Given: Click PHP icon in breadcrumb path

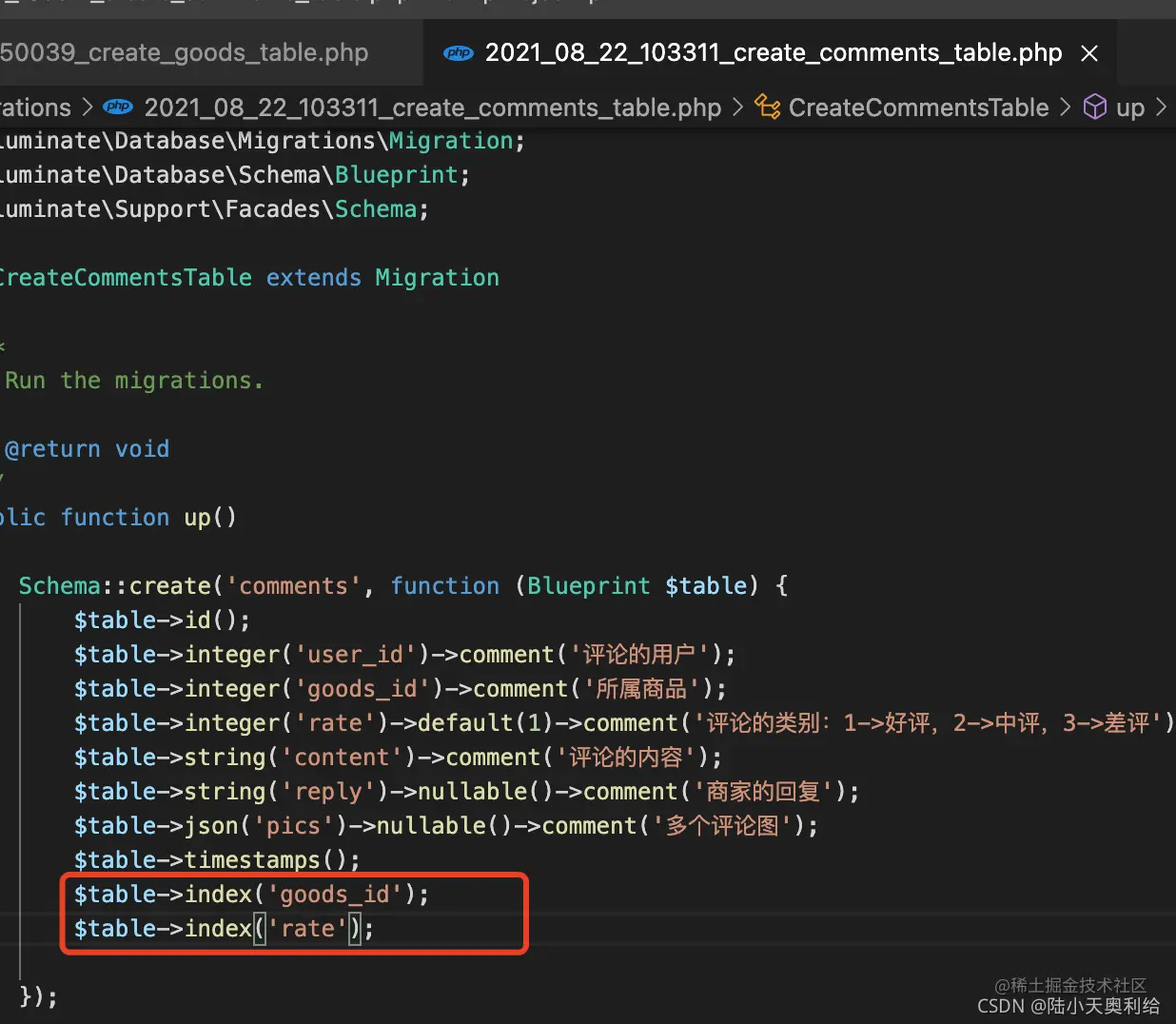Looking at the screenshot, I should [x=118, y=107].
